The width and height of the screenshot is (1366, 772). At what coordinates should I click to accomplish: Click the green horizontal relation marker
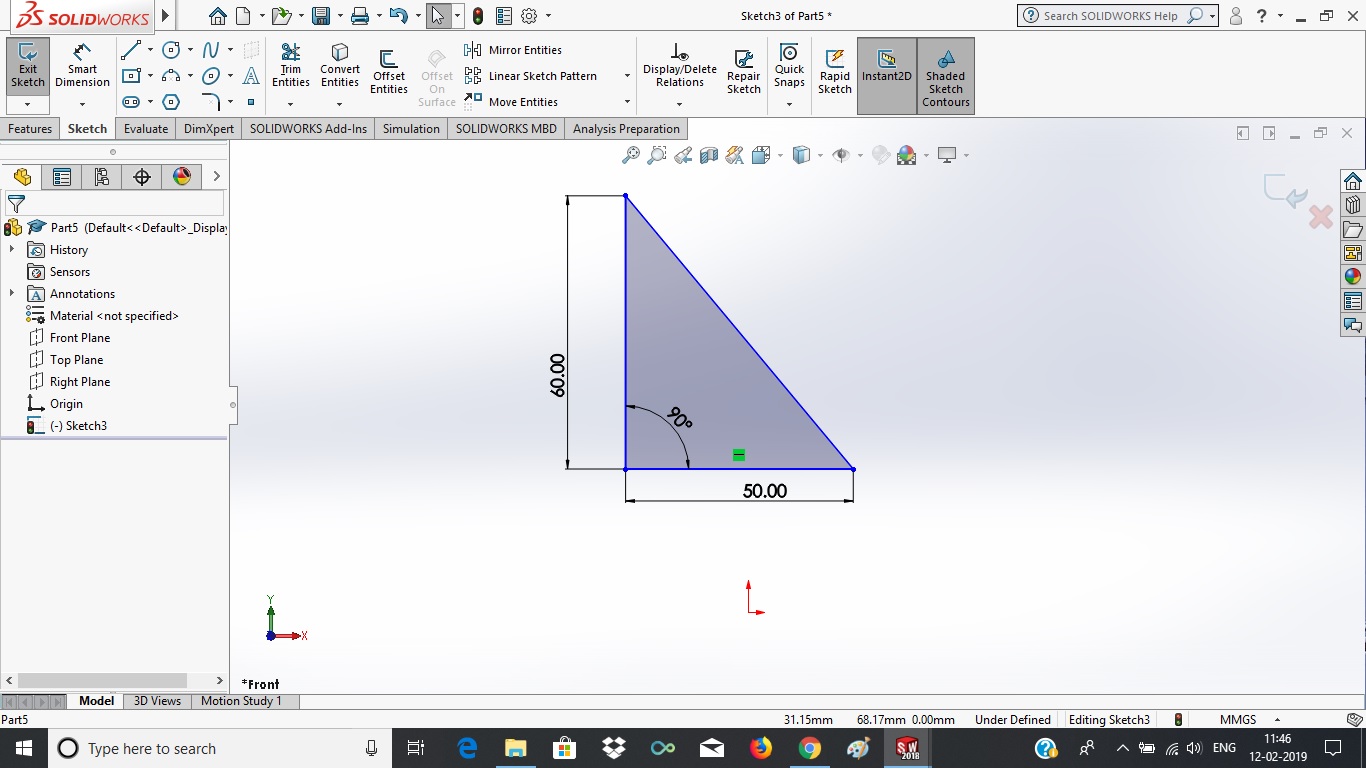(739, 455)
